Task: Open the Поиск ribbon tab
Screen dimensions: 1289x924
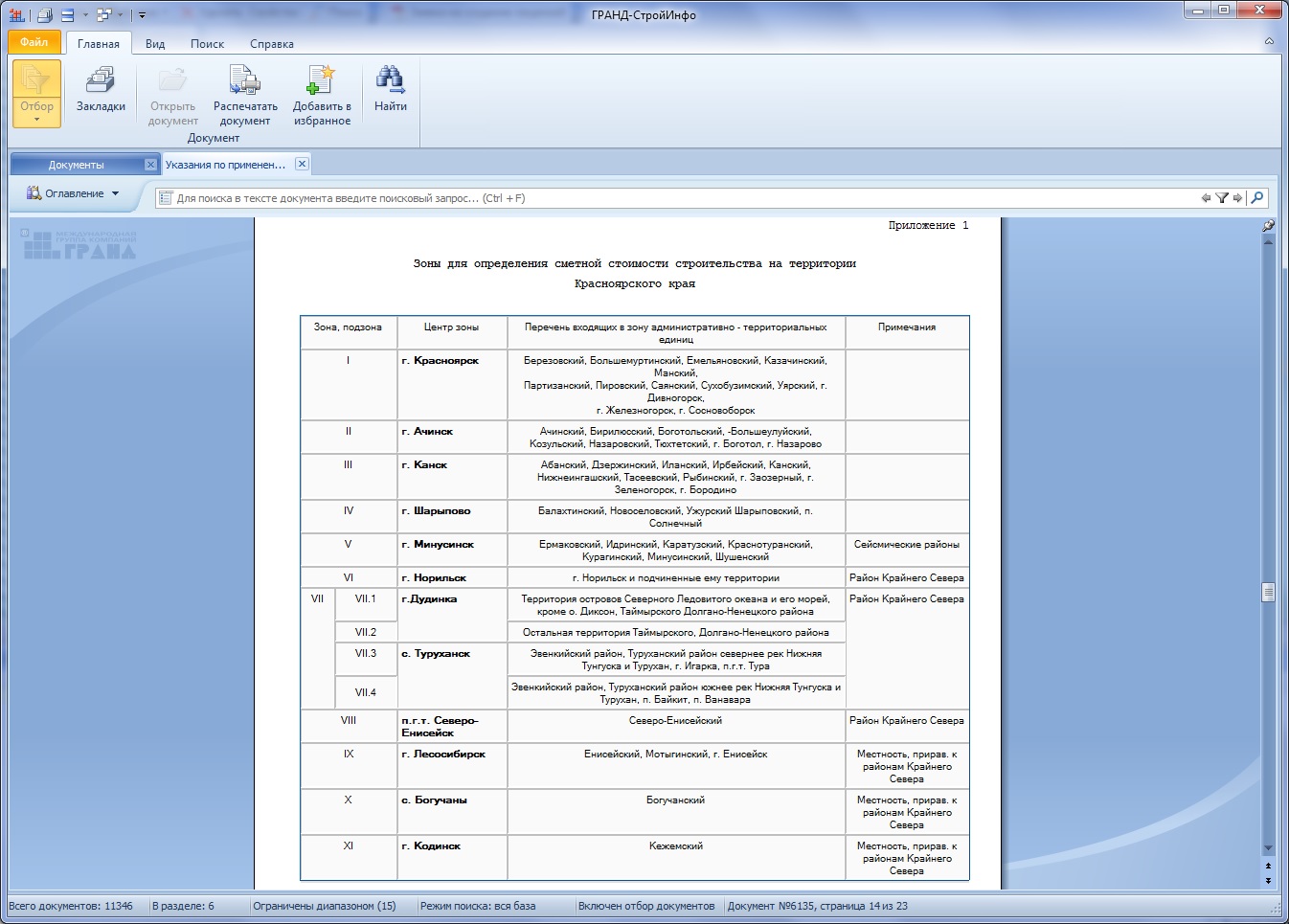Action: coord(207,44)
